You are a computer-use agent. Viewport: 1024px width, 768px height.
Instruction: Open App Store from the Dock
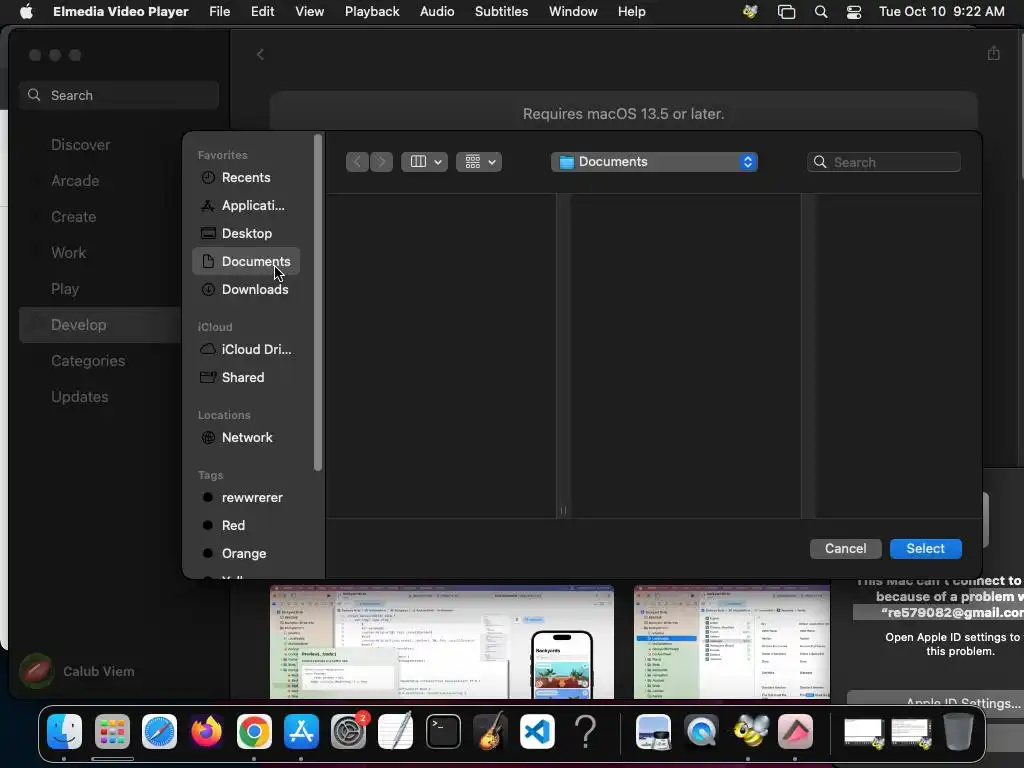(x=301, y=731)
